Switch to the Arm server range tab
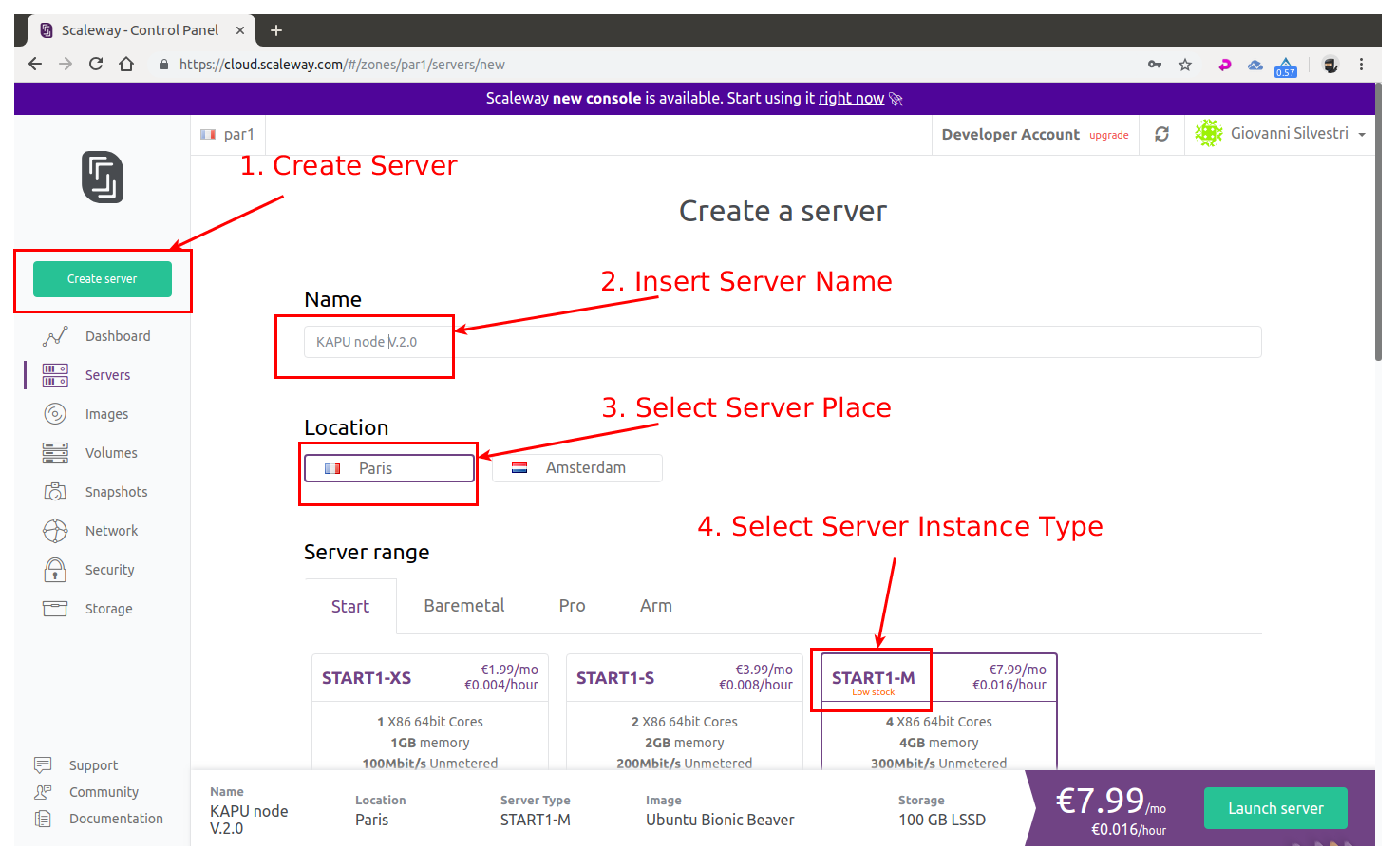 pyautogui.click(x=656, y=605)
